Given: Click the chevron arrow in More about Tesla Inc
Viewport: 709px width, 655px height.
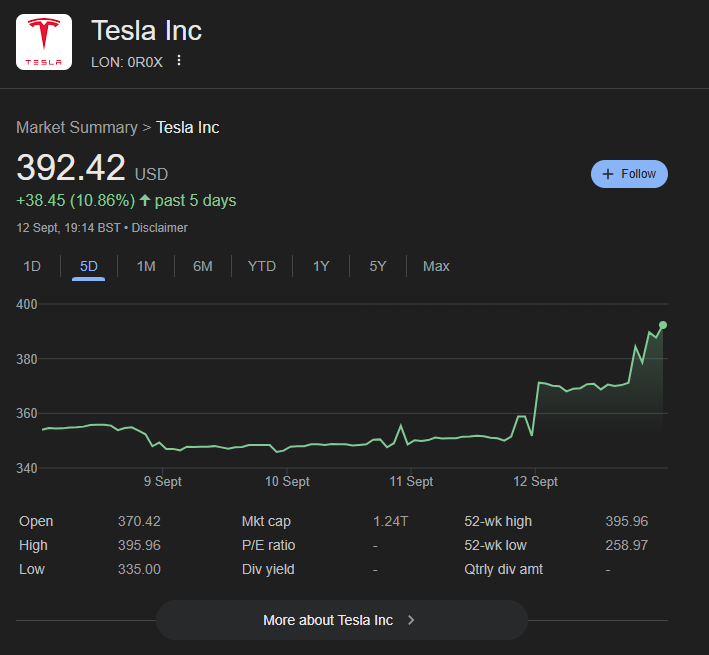Looking at the screenshot, I should coord(411,620).
